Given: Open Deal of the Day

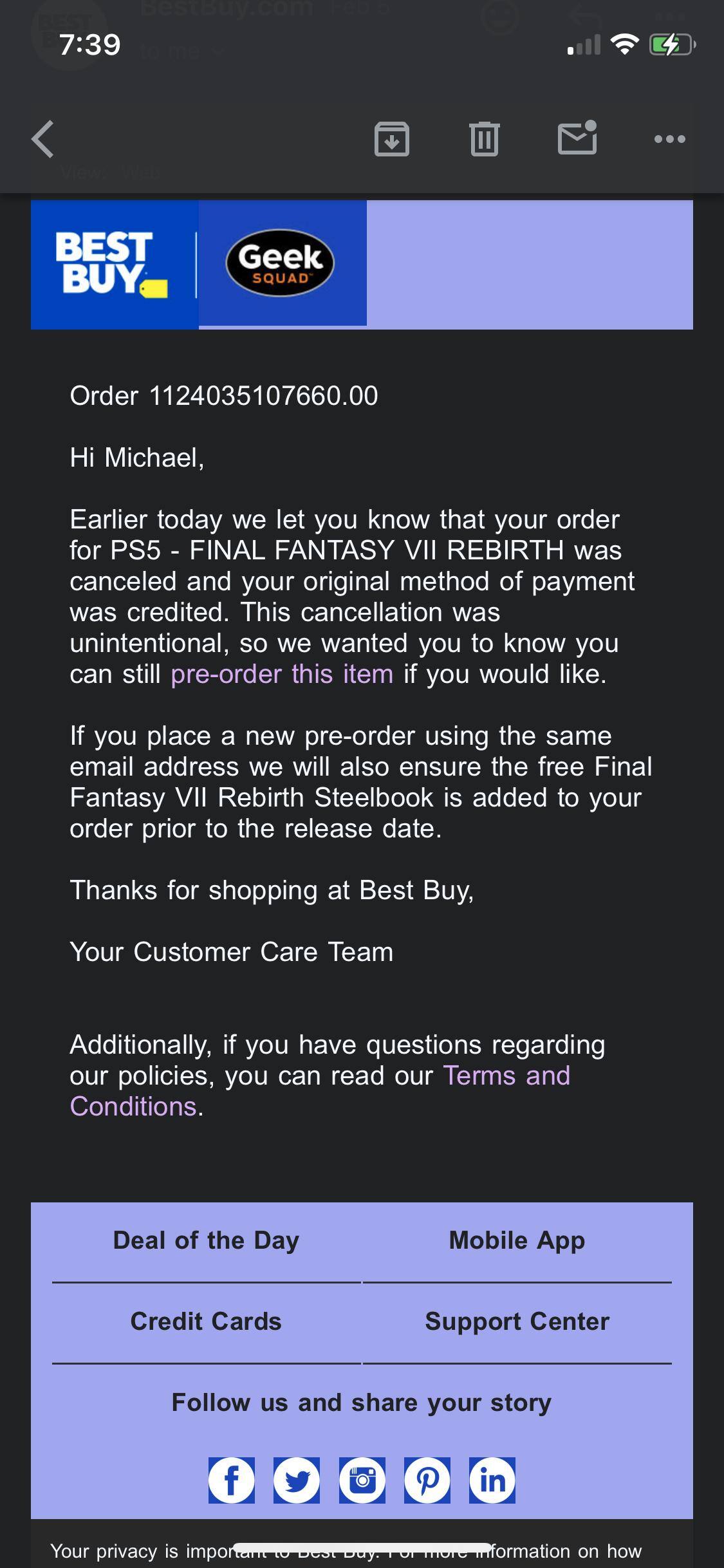Looking at the screenshot, I should point(206,1240).
